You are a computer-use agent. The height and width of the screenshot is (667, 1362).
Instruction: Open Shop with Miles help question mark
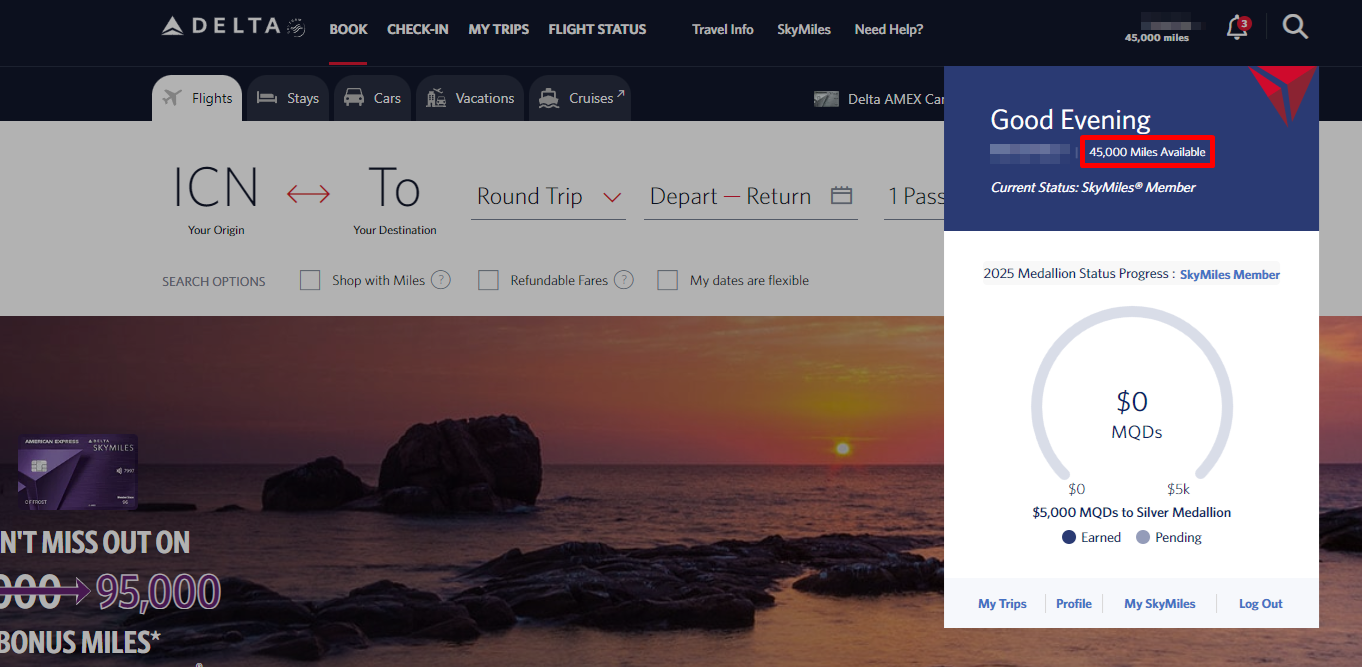coord(440,280)
